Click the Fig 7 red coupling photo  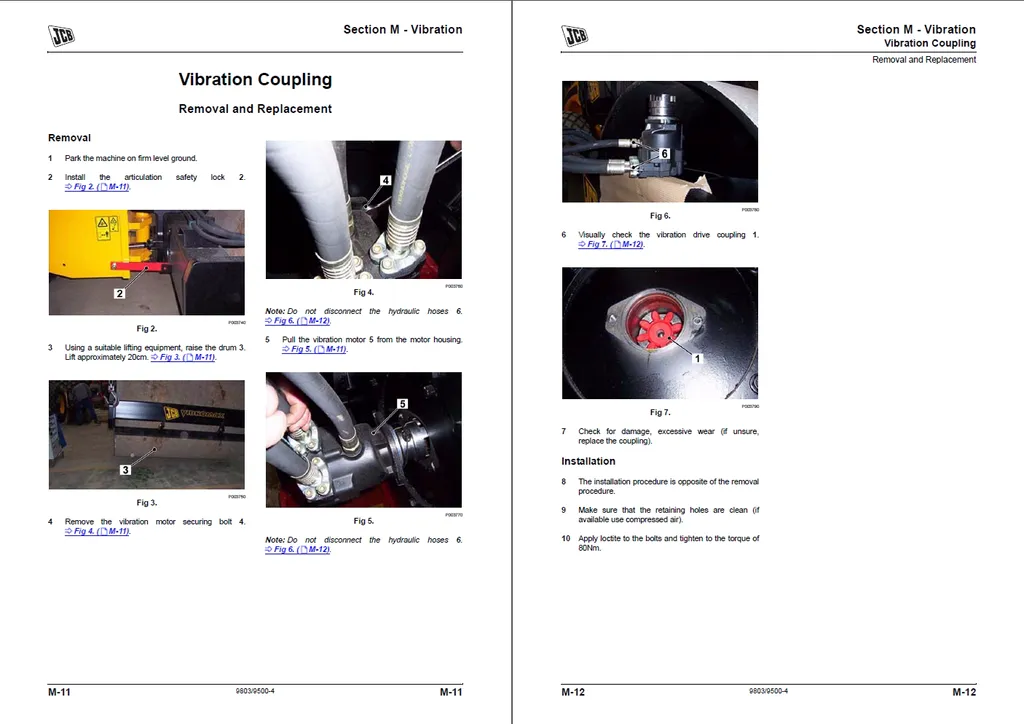(660, 333)
